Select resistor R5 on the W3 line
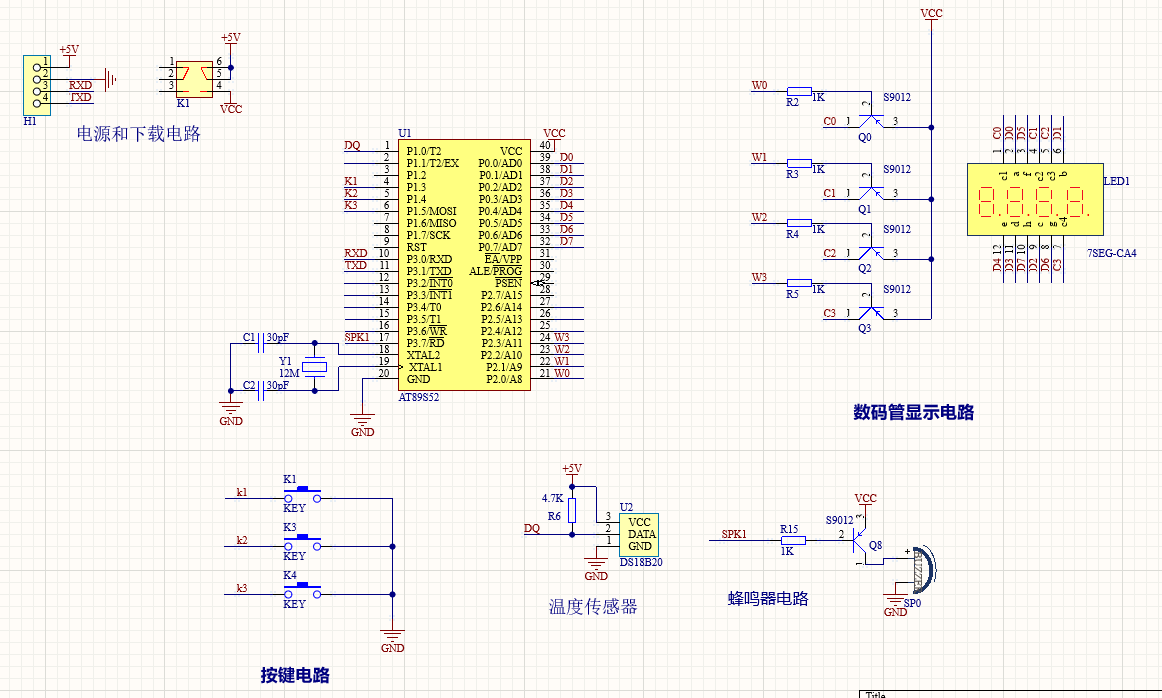Image resolution: width=1162 pixels, height=698 pixels. click(800, 283)
